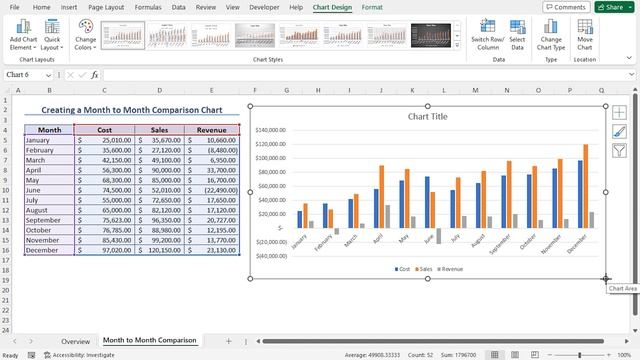The image size is (640, 360).
Task: Open the Change Colors palette
Action: (85, 35)
